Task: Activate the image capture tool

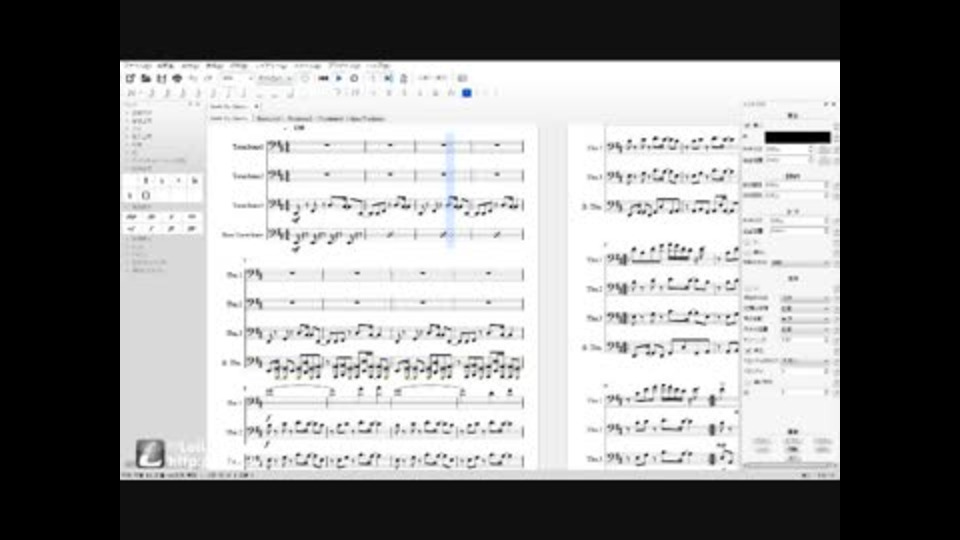Action: [x=463, y=78]
